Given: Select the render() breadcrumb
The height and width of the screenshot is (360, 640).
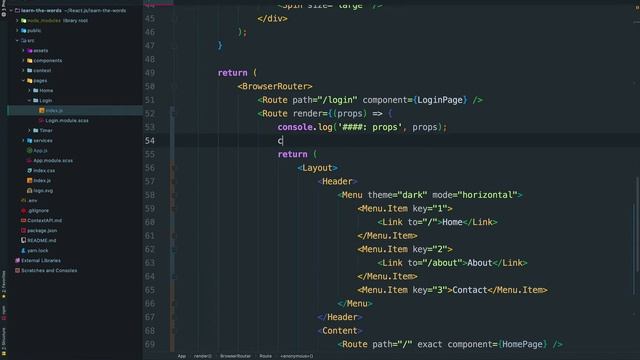Looking at the screenshot, I should (202, 356).
